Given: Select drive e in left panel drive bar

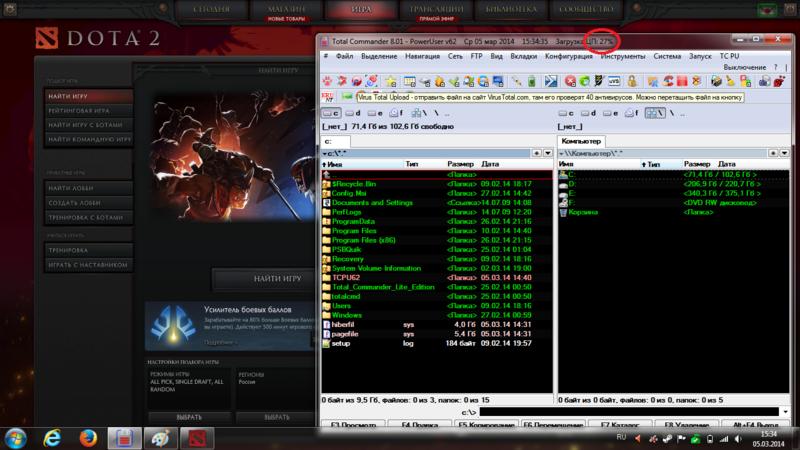Looking at the screenshot, I should 375,113.
